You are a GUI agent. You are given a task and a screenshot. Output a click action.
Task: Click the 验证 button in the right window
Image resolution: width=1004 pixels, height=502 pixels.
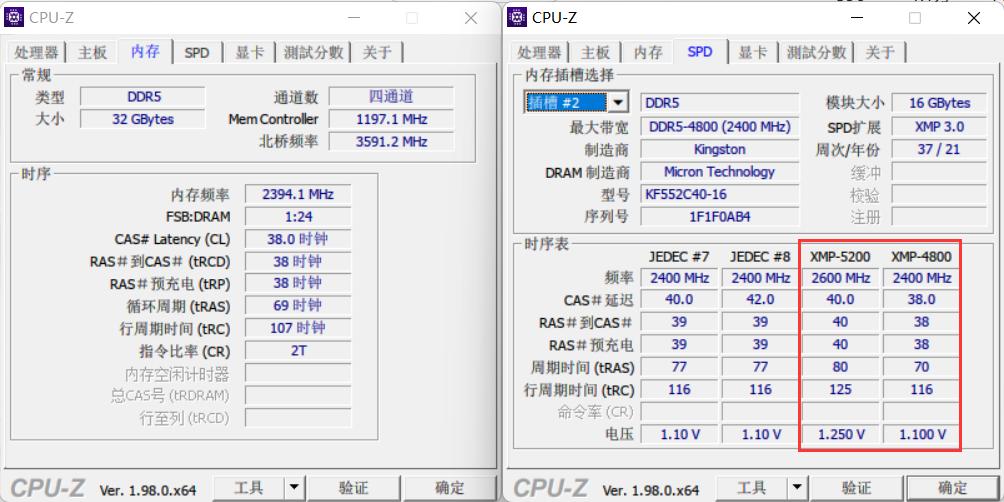857,489
